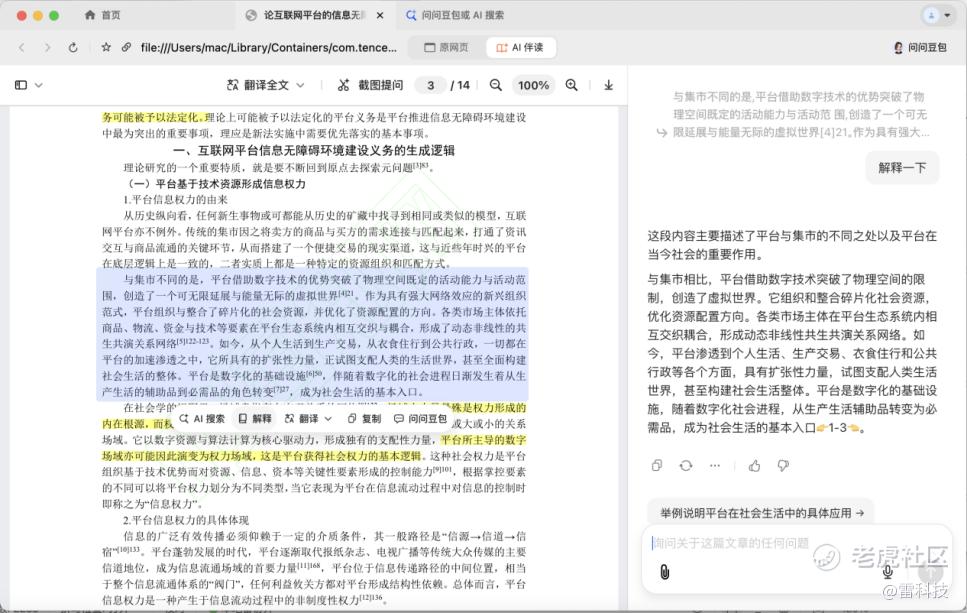Zoom in with the plus magnifier
Screen dimensions: 967x613
click(x=572, y=85)
